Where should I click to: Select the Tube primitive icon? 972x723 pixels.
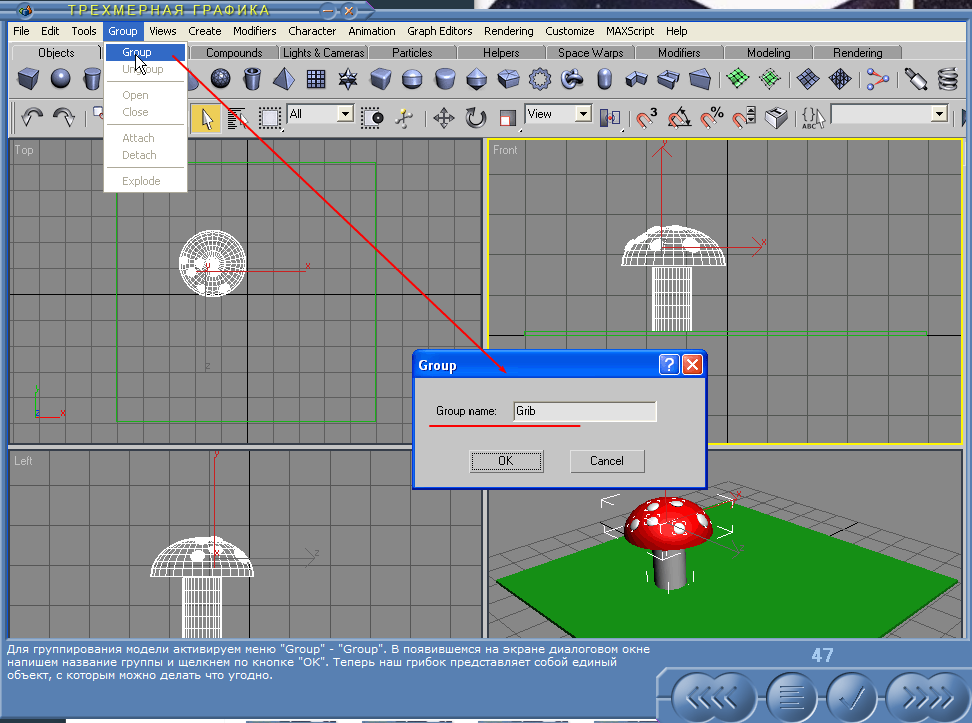click(252, 79)
